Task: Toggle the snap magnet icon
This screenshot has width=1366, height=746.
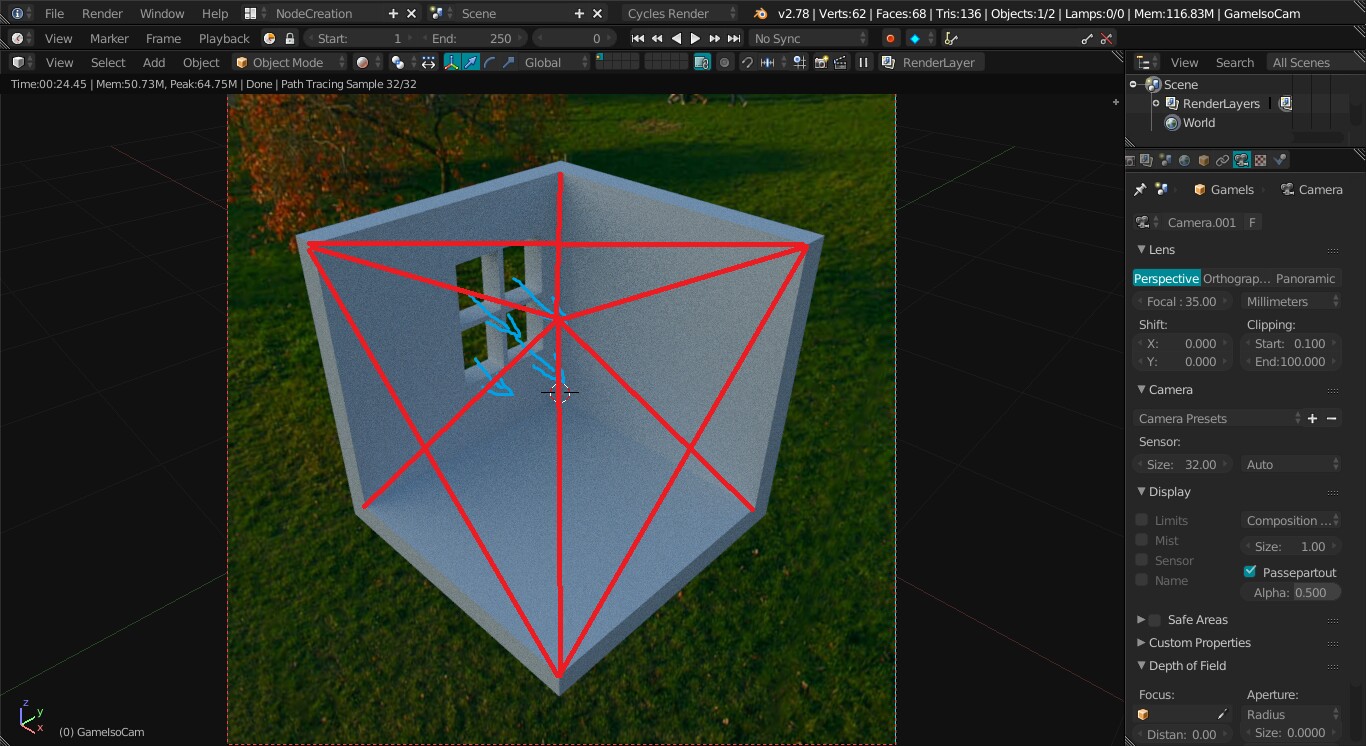Action: click(x=747, y=62)
